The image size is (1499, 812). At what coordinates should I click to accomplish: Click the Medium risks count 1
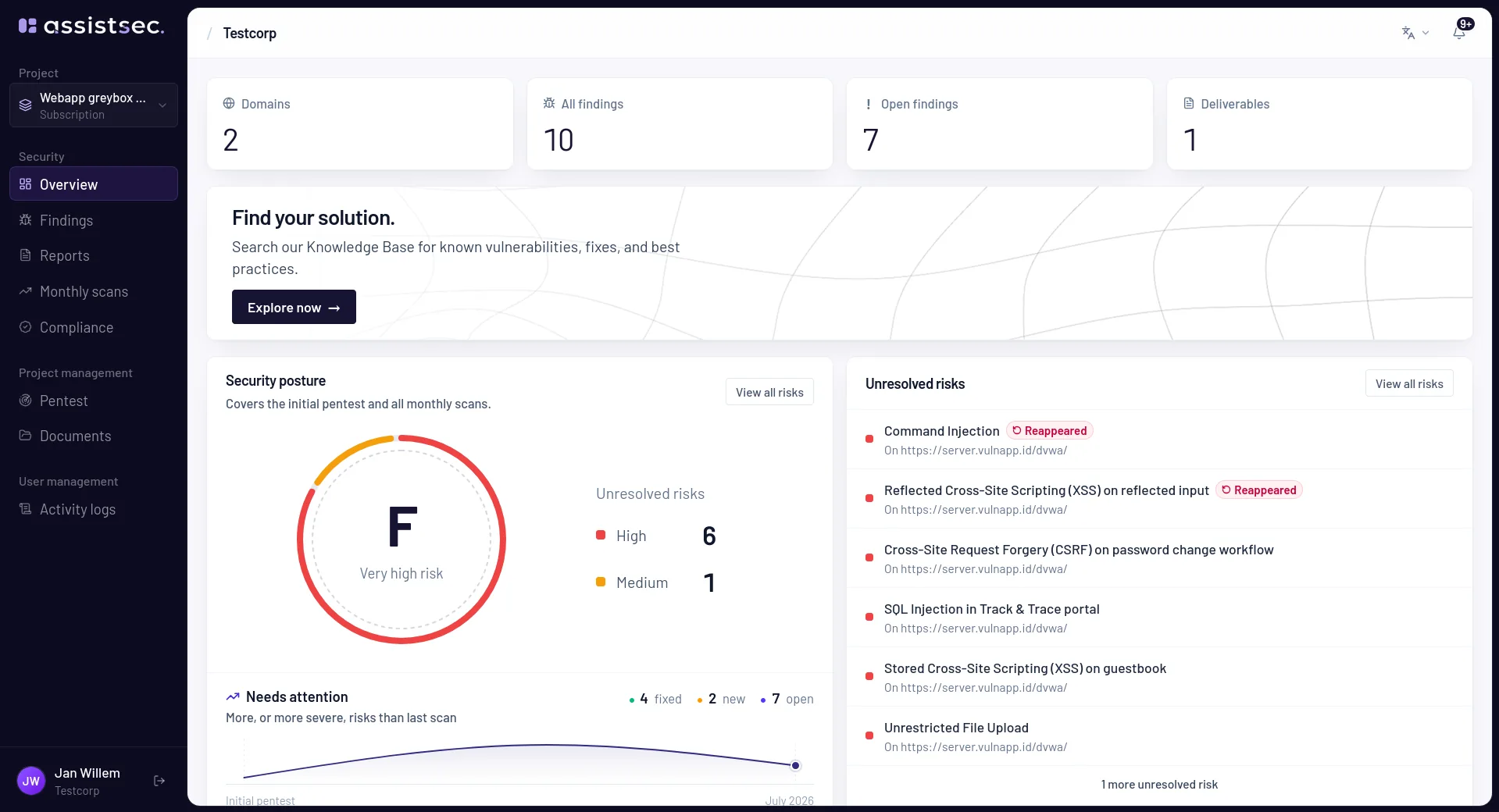click(x=709, y=582)
